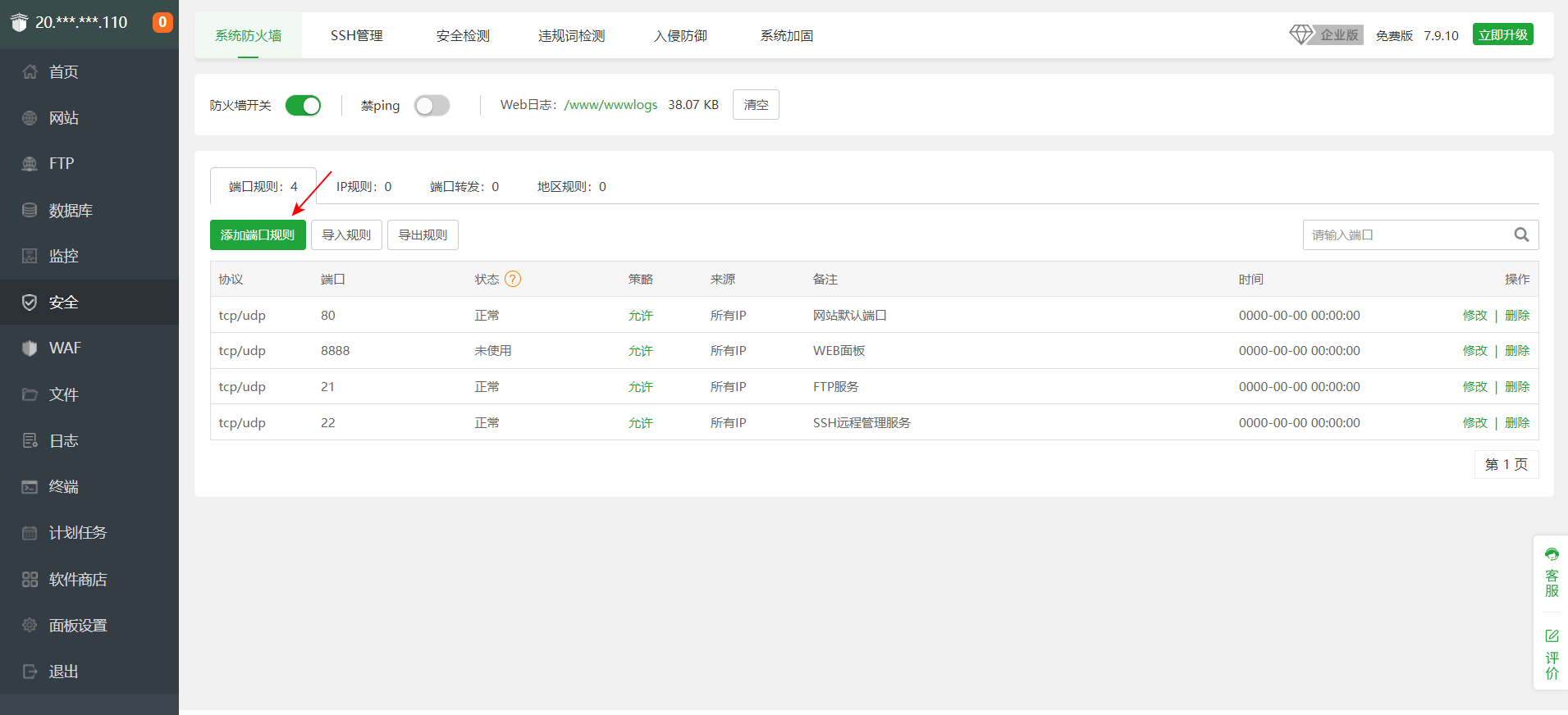Open the IP规则 tab
The width and height of the screenshot is (1568, 715).
363,187
